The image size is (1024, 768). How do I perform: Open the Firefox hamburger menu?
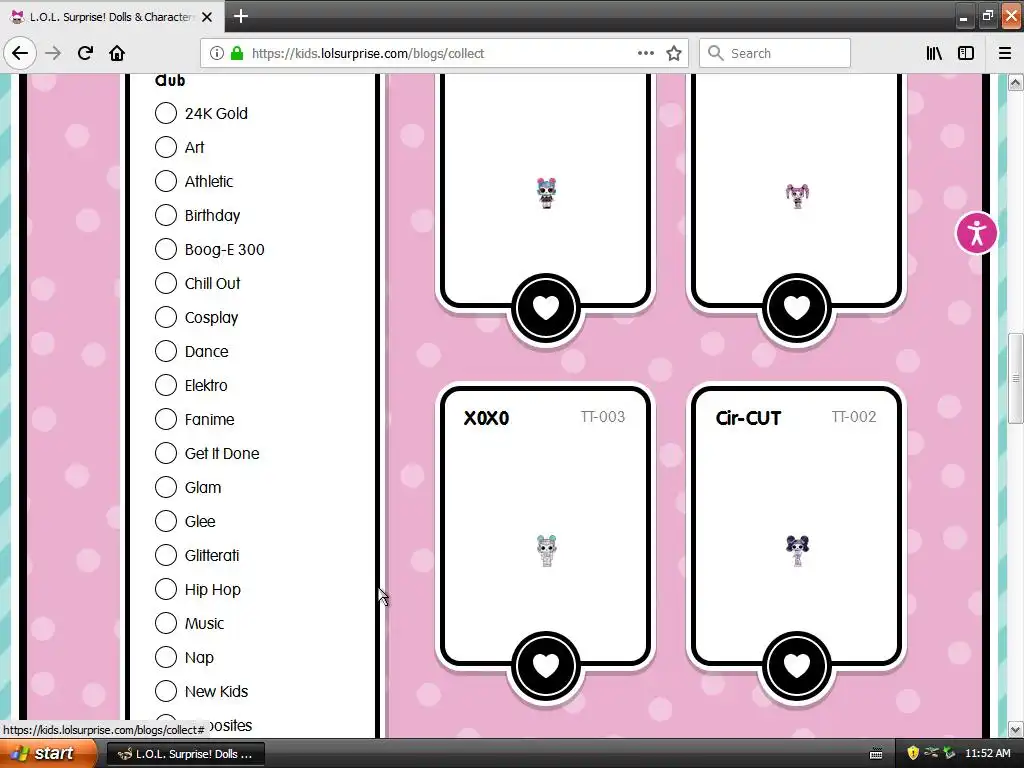point(1005,53)
